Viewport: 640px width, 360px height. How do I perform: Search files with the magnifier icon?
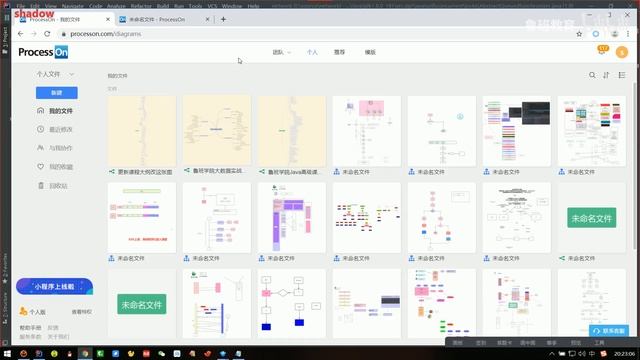[592, 75]
